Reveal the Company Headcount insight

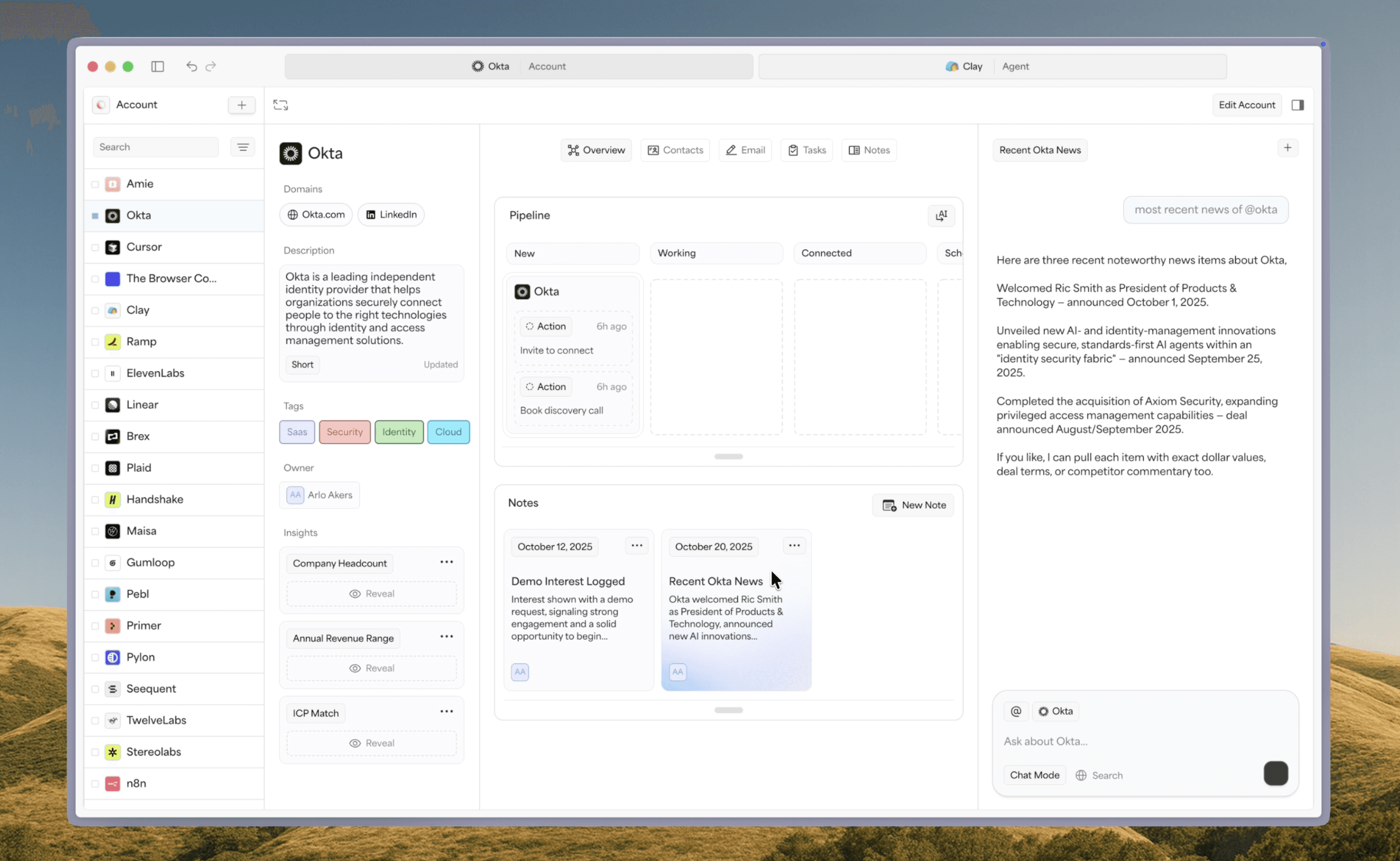[371, 594]
